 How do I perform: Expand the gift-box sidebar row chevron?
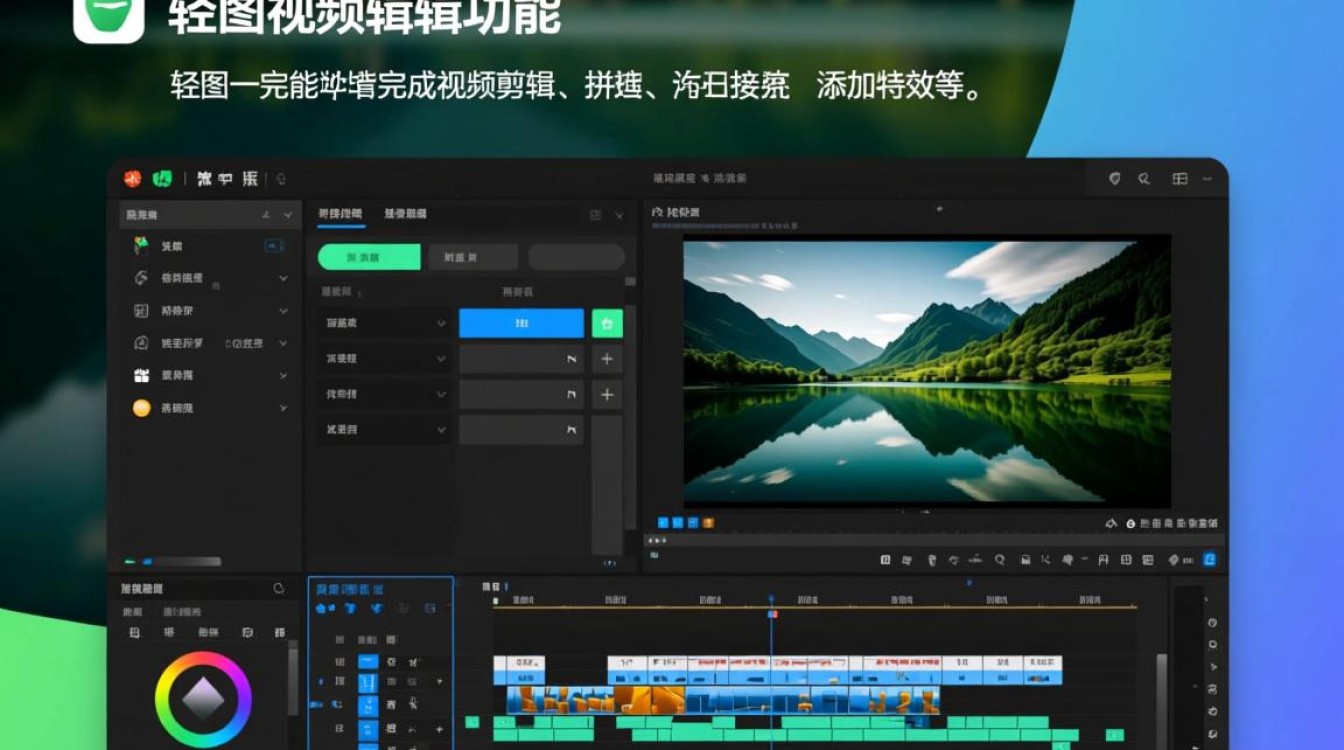point(283,376)
